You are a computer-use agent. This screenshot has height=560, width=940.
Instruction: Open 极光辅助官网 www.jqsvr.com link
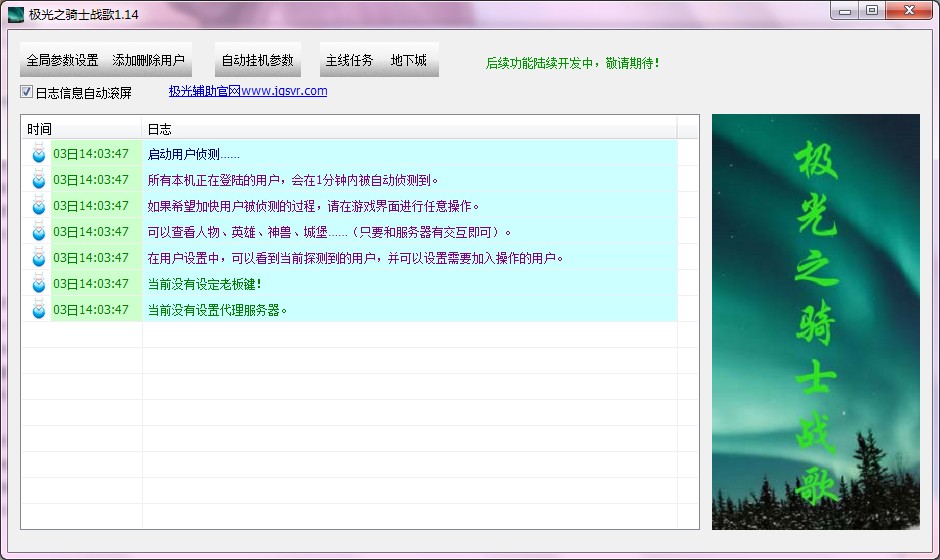tap(248, 91)
